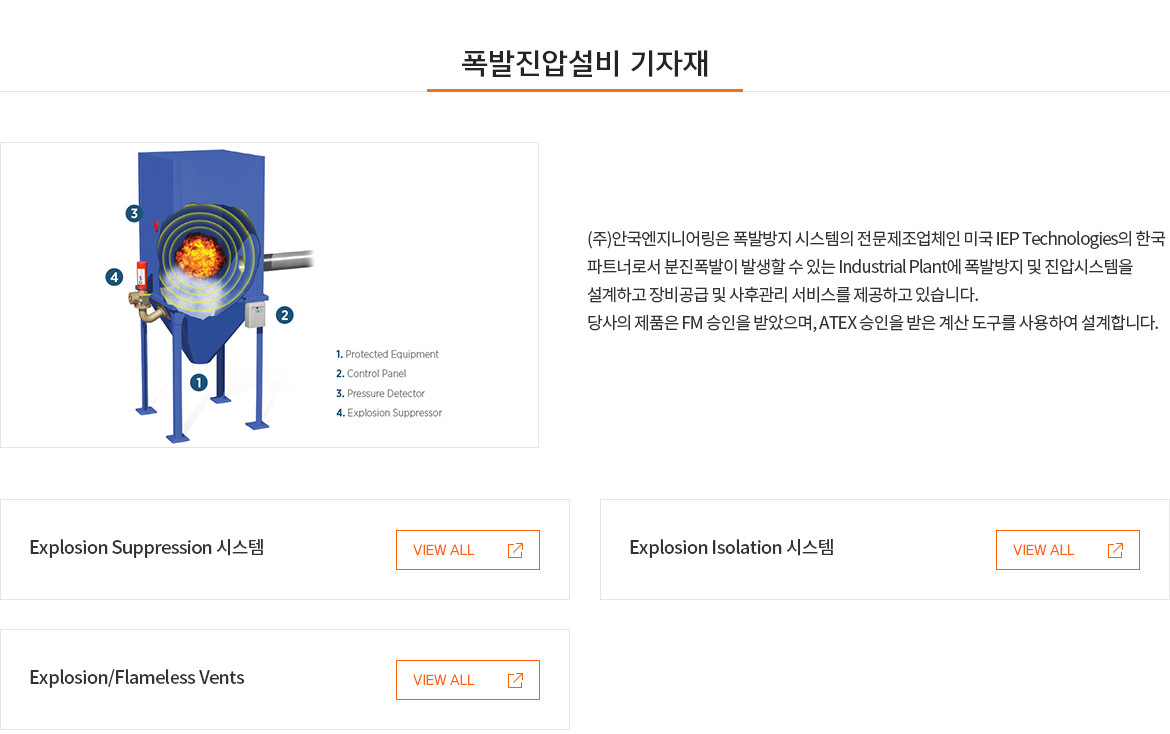Click the Control Panel legend entry
The width and height of the screenshot is (1170, 734).
pos(371,374)
